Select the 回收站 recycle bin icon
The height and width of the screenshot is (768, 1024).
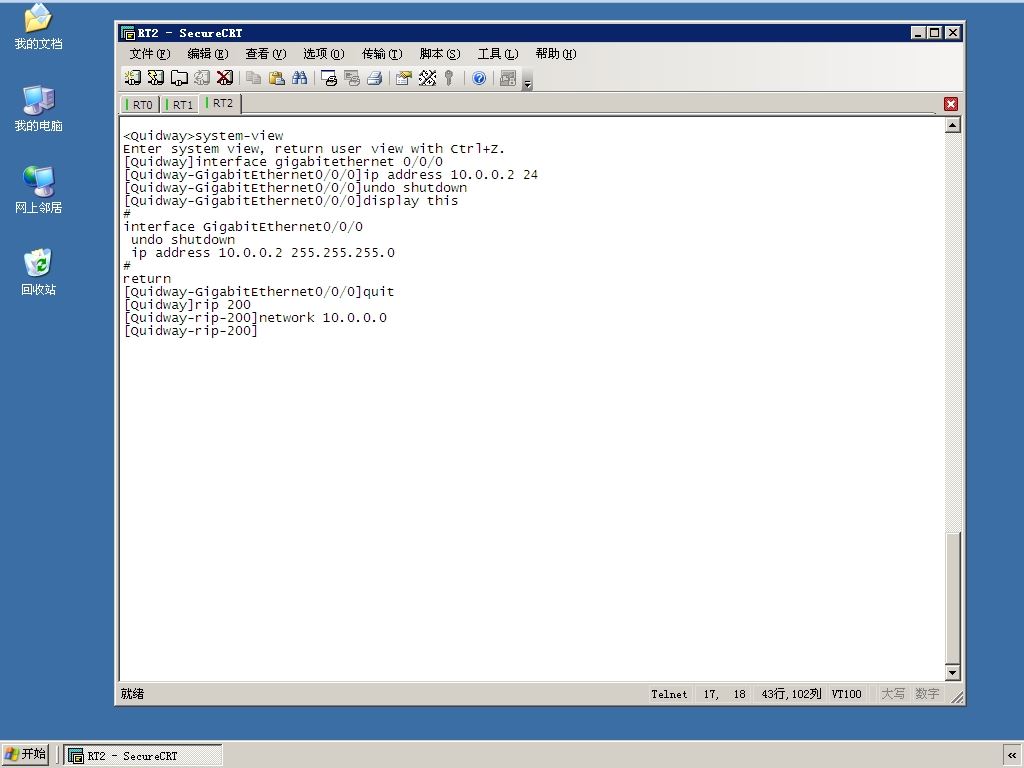pyautogui.click(x=38, y=272)
